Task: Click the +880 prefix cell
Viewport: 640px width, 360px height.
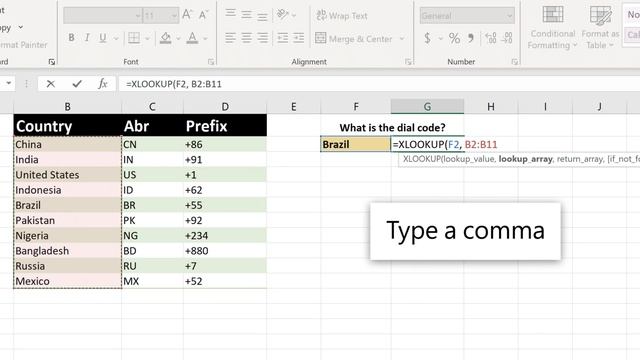Action: [225, 251]
